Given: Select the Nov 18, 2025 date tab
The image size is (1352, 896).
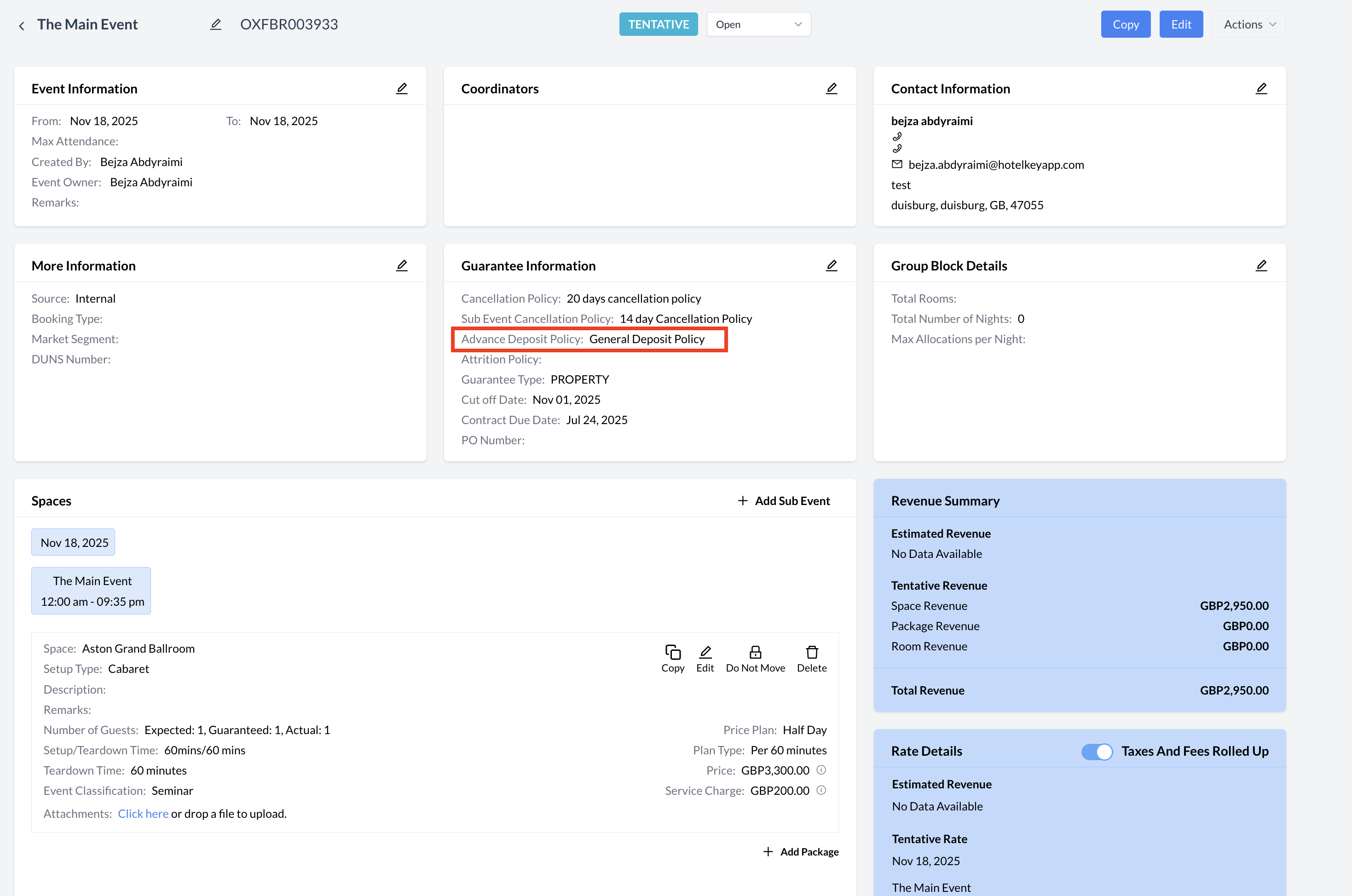Looking at the screenshot, I should pyautogui.click(x=74, y=542).
